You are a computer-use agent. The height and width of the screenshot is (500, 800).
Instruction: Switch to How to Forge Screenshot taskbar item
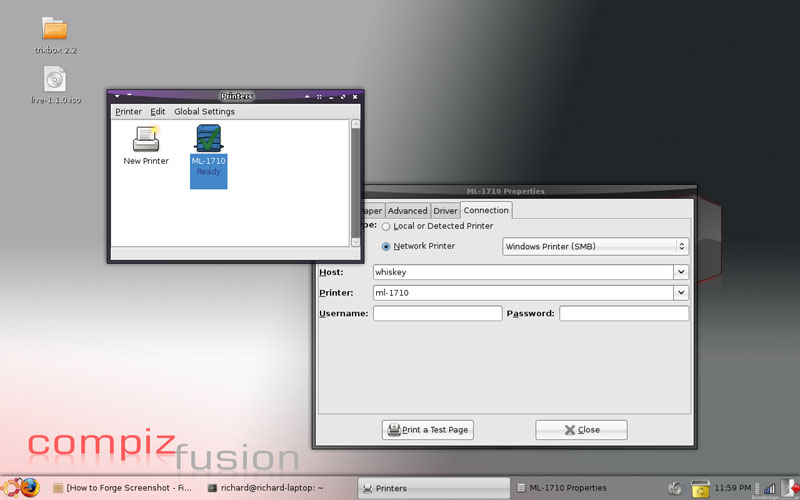point(122,488)
